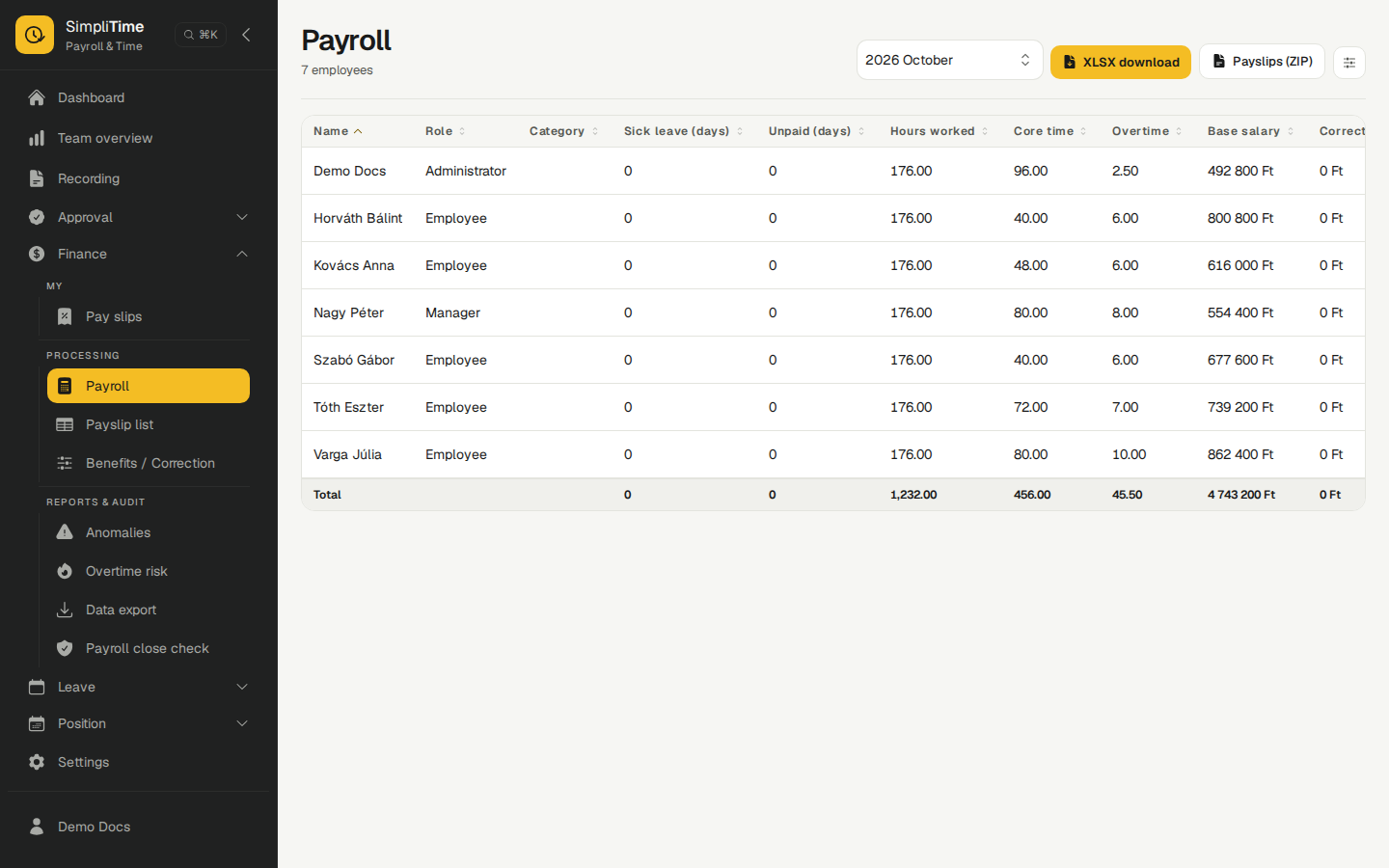The width and height of the screenshot is (1389, 868).
Task: Download Payslips (ZIP) archive
Action: tap(1262, 62)
